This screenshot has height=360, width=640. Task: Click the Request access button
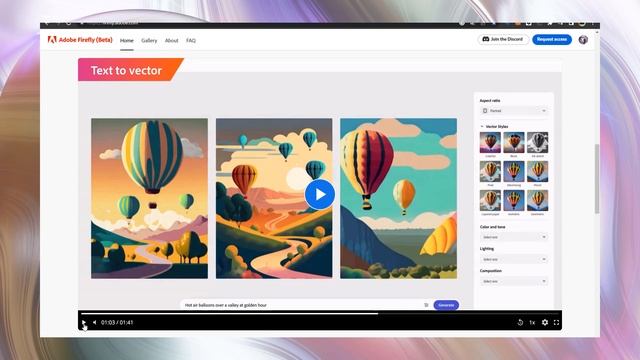(x=552, y=39)
